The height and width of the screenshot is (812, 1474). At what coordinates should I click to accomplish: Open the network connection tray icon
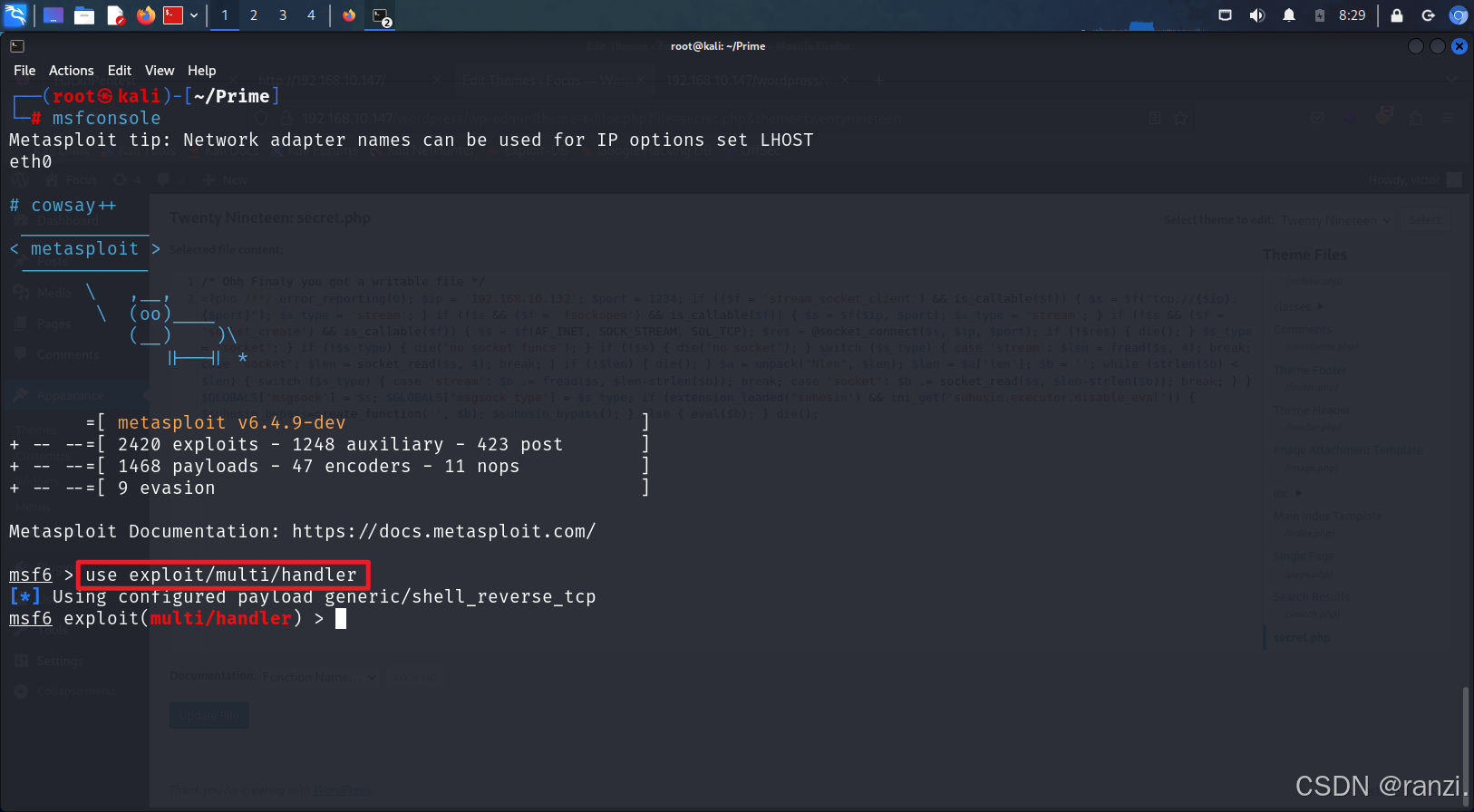pyautogui.click(x=1225, y=15)
